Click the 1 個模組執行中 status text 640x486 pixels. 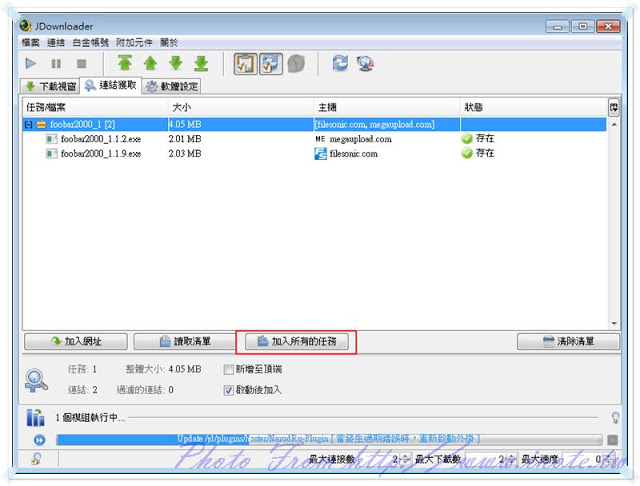pyautogui.click(x=91, y=417)
